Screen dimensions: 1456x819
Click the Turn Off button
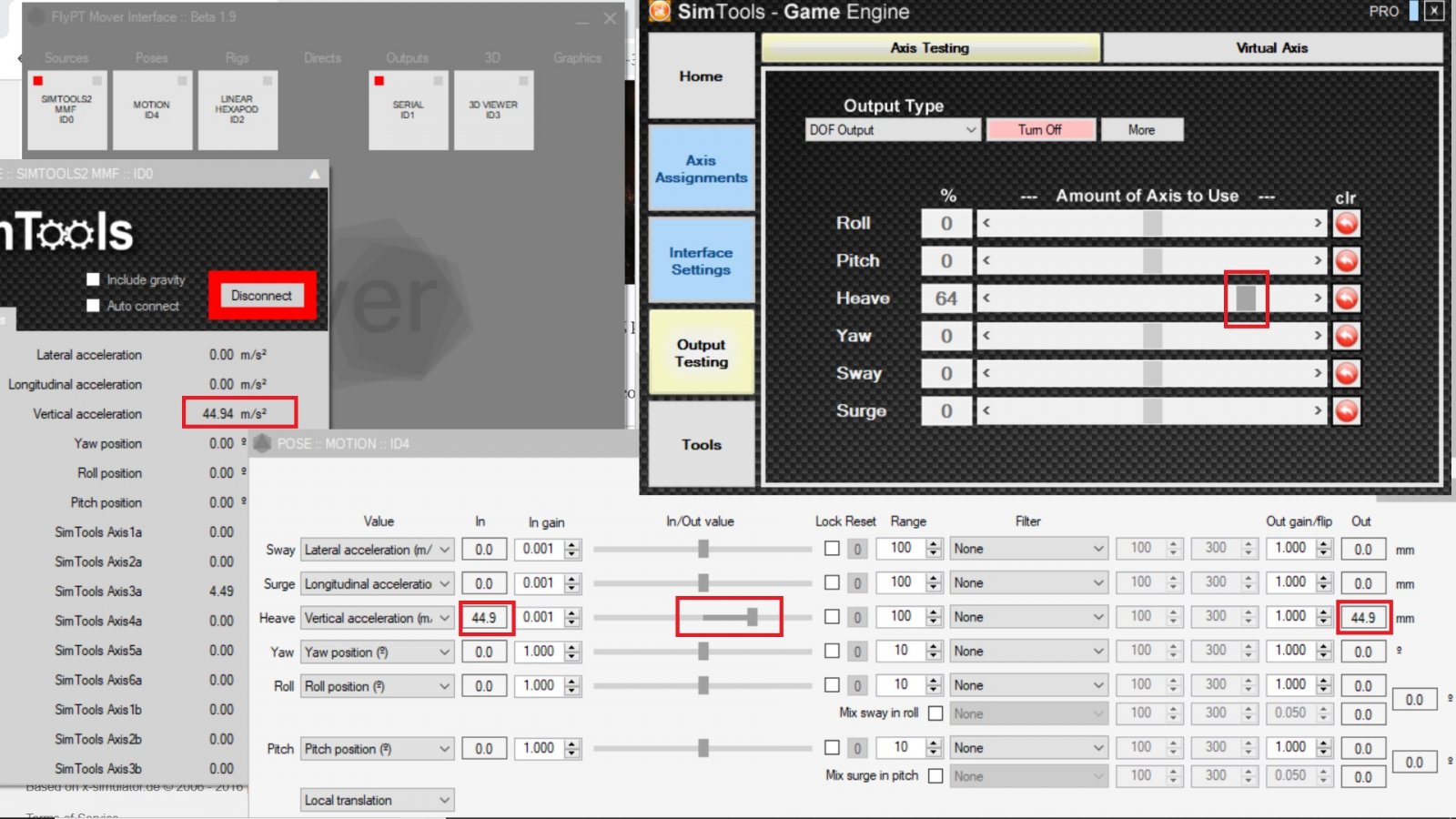point(1040,130)
